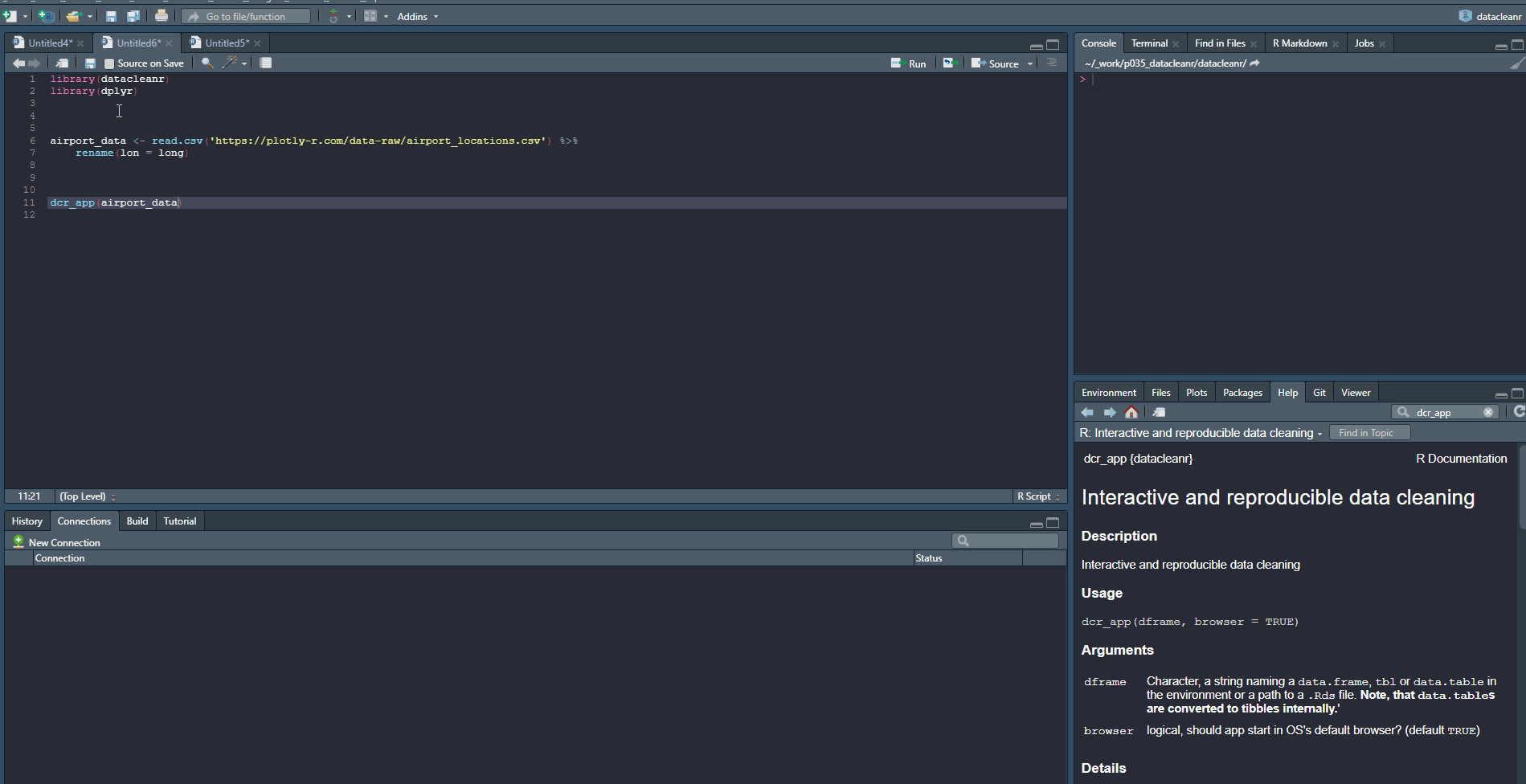This screenshot has height=784, width=1526.
Task: Go back to previous source location
Action: click(x=18, y=63)
